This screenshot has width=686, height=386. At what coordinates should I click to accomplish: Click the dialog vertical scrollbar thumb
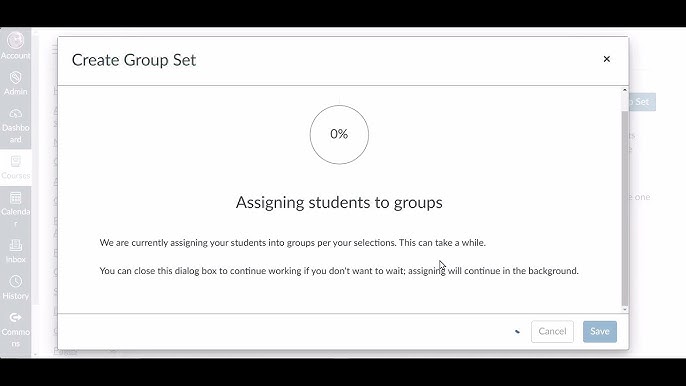(625, 208)
